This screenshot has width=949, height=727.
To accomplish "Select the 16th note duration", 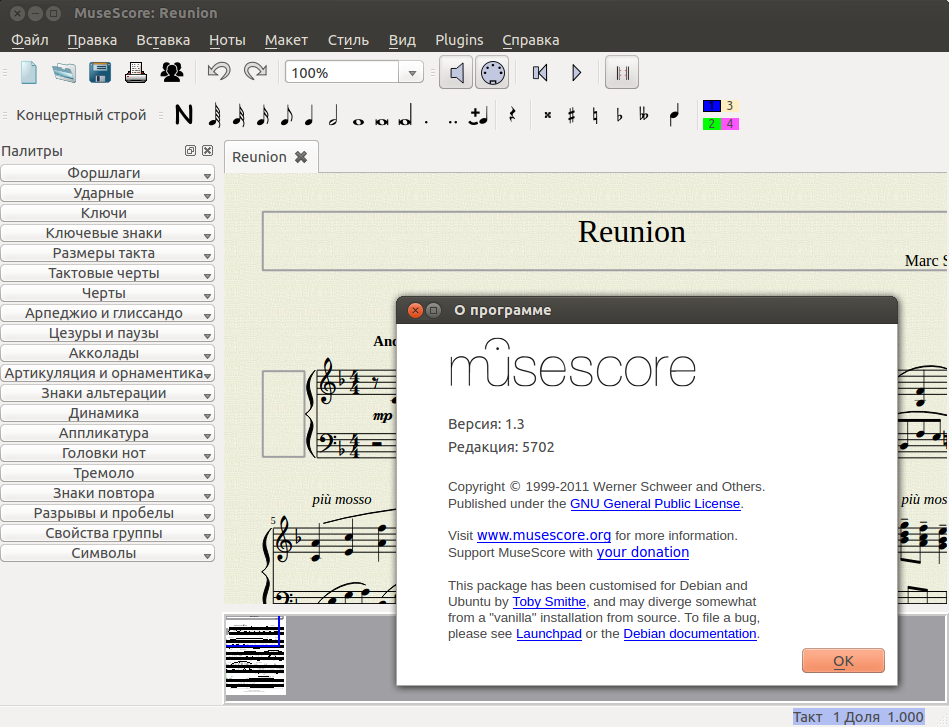I will pos(263,114).
